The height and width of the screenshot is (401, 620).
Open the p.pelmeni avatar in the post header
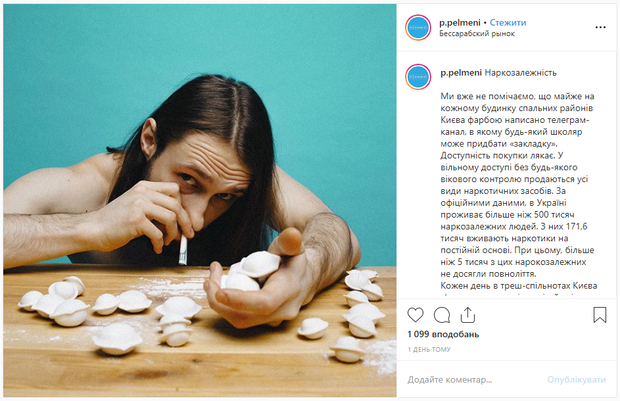tap(418, 27)
